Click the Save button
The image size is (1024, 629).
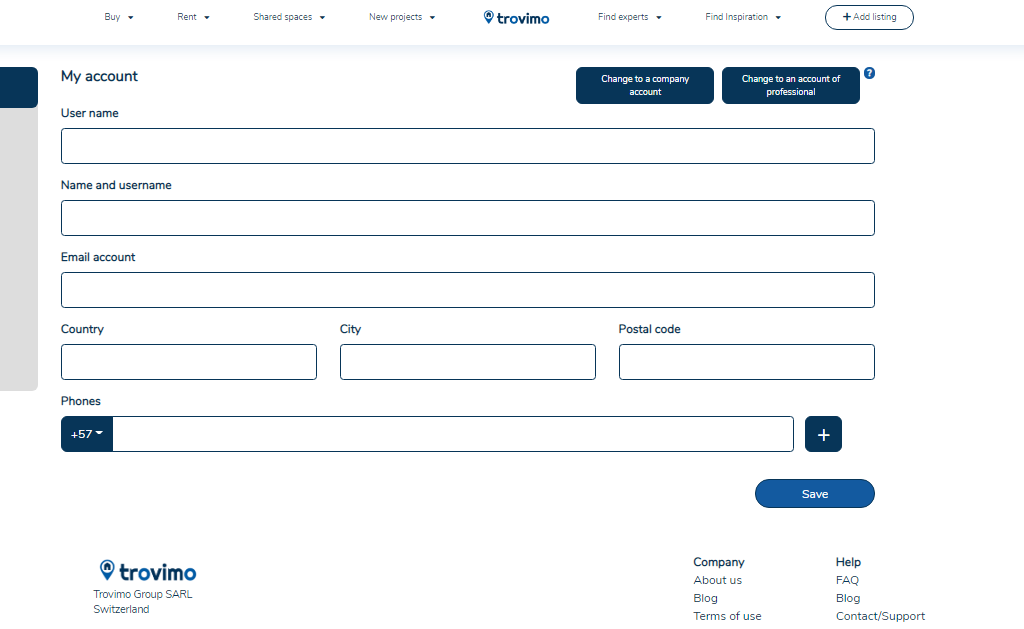tap(814, 494)
